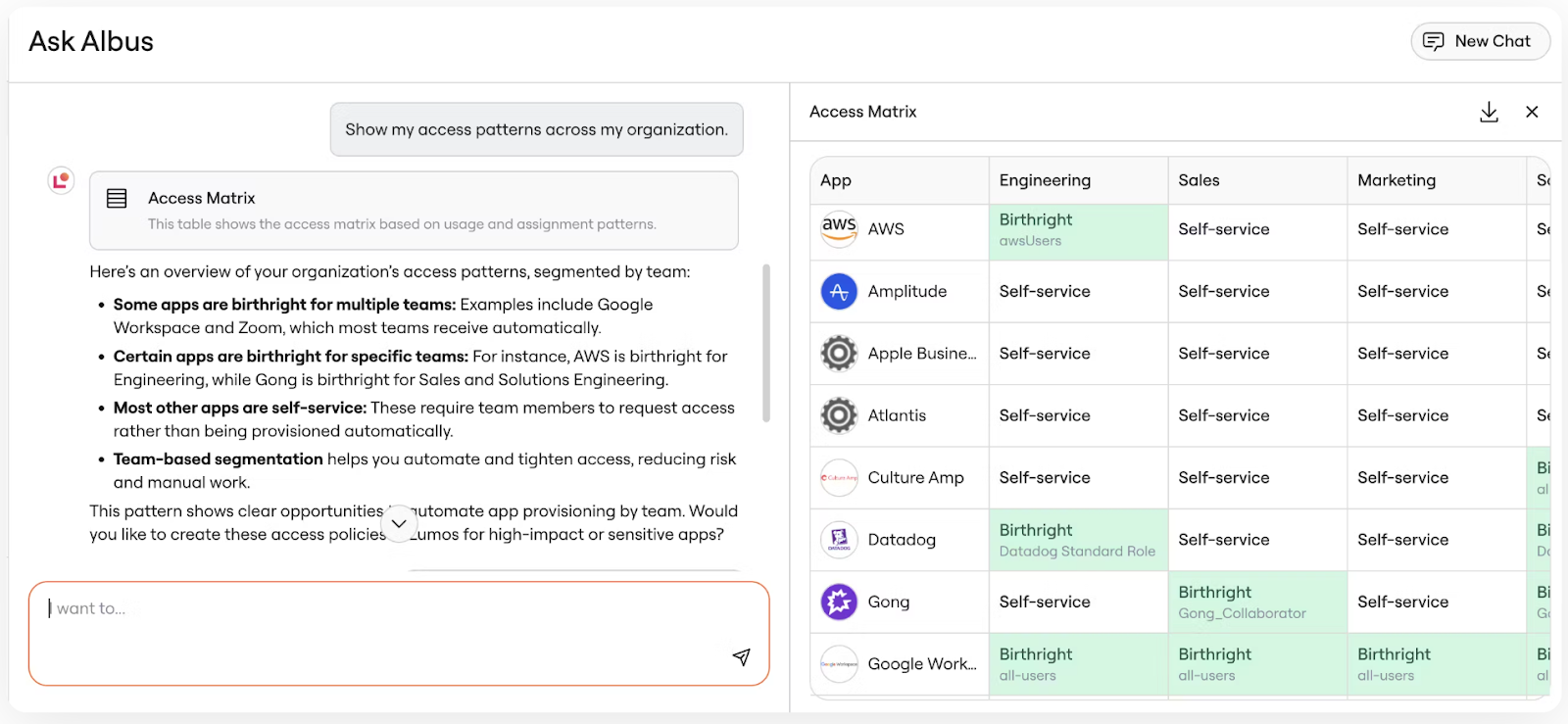The height and width of the screenshot is (724, 1568).
Task: Click the Gong app icon
Action: click(x=839, y=602)
